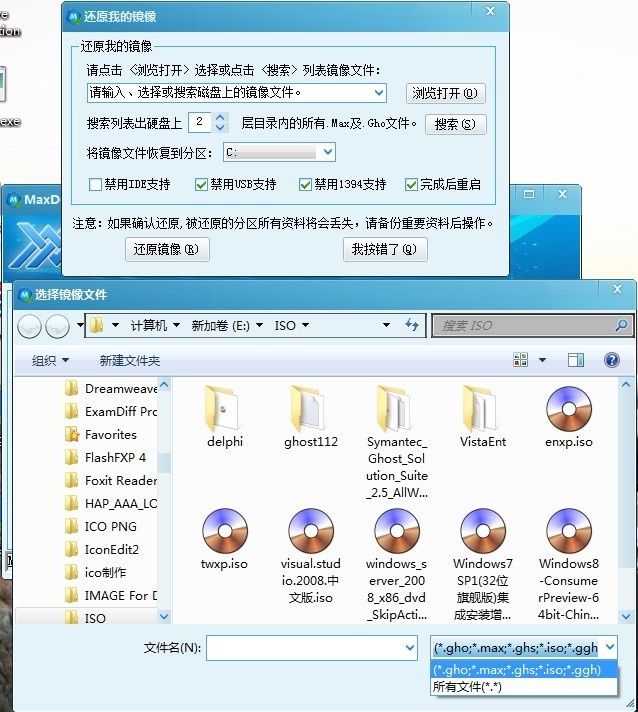Choose the *.gho;*.max;*.ghs;*.iso;*.ggh filter option
This screenshot has width=638, height=712.
524,670
